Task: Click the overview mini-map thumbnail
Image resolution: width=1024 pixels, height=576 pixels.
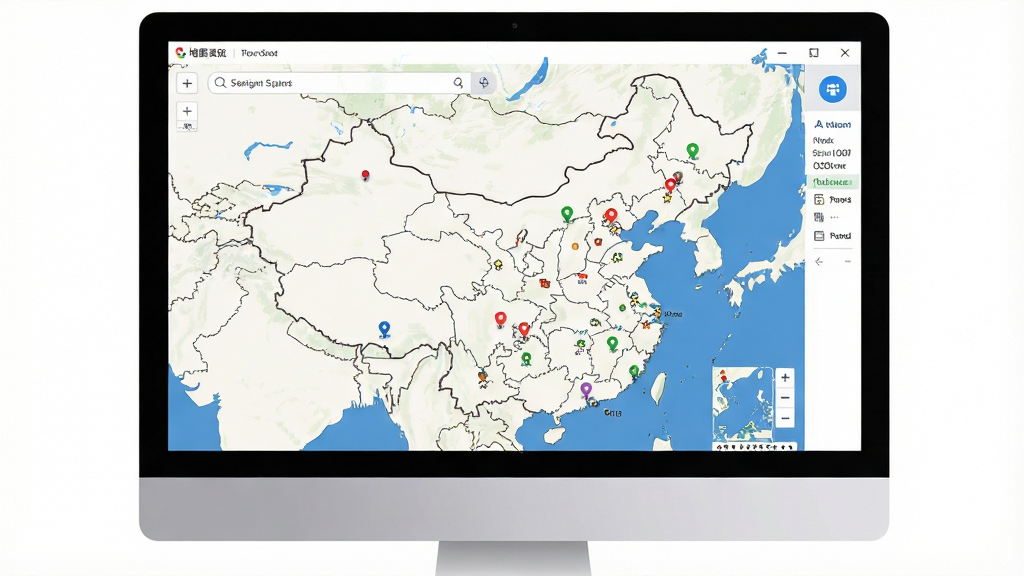Action: (743, 404)
